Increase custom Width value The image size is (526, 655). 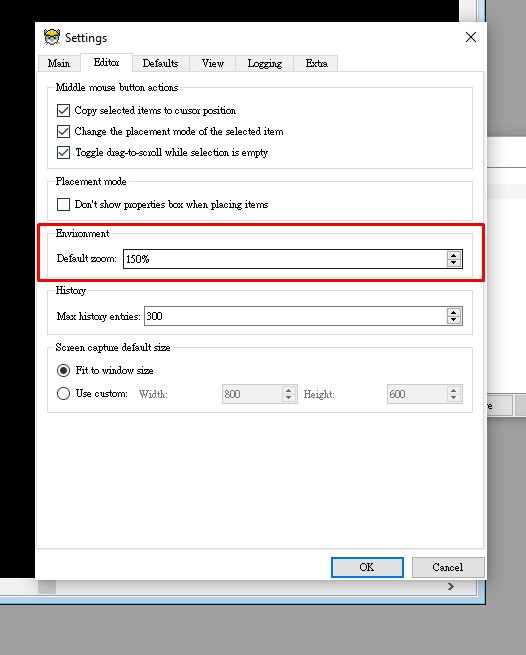(289, 390)
